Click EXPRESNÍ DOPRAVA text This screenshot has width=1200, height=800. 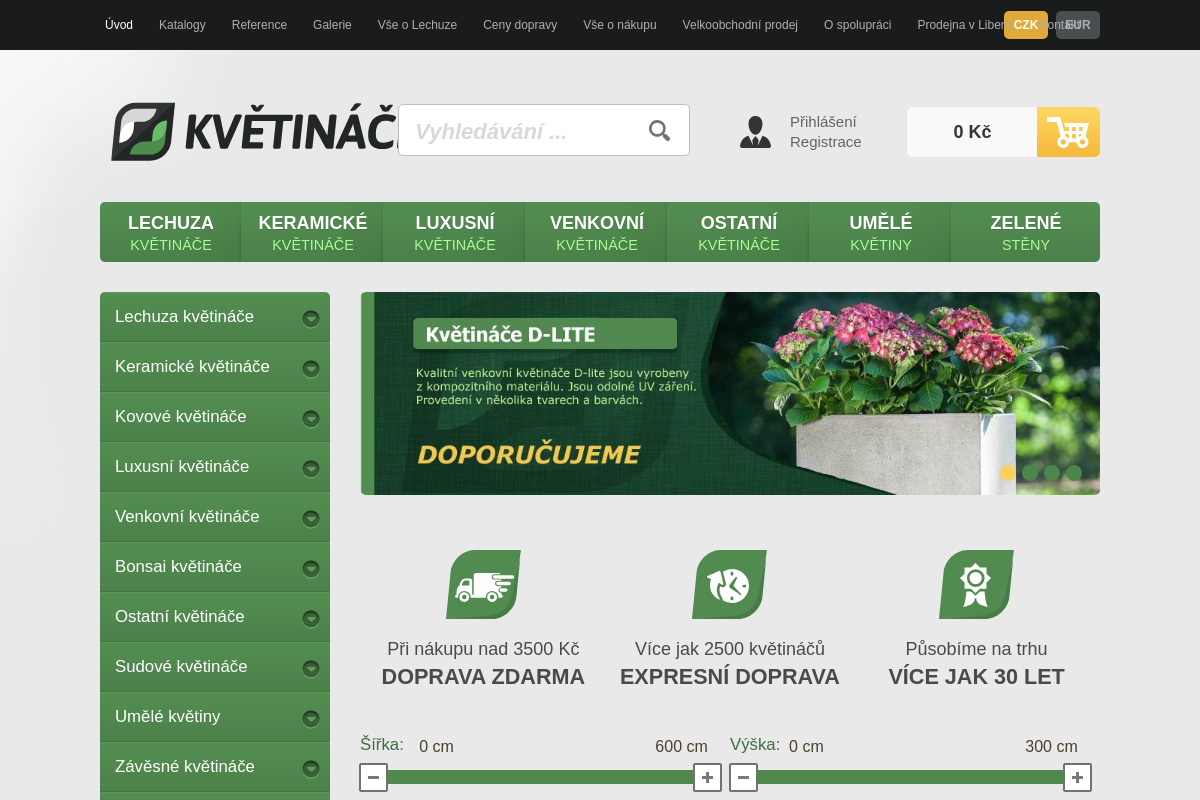[x=730, y=677]
